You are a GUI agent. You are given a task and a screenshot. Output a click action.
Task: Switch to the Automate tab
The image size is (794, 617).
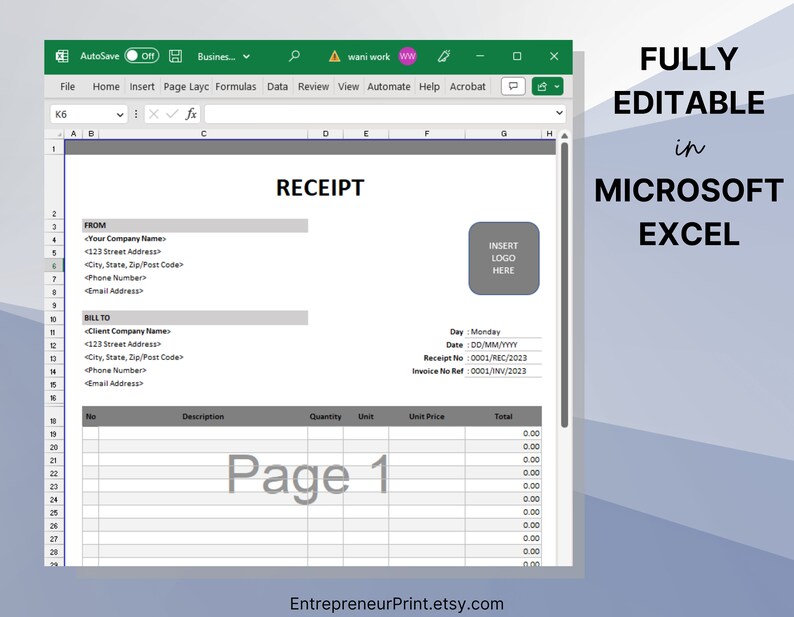[389, 87]
